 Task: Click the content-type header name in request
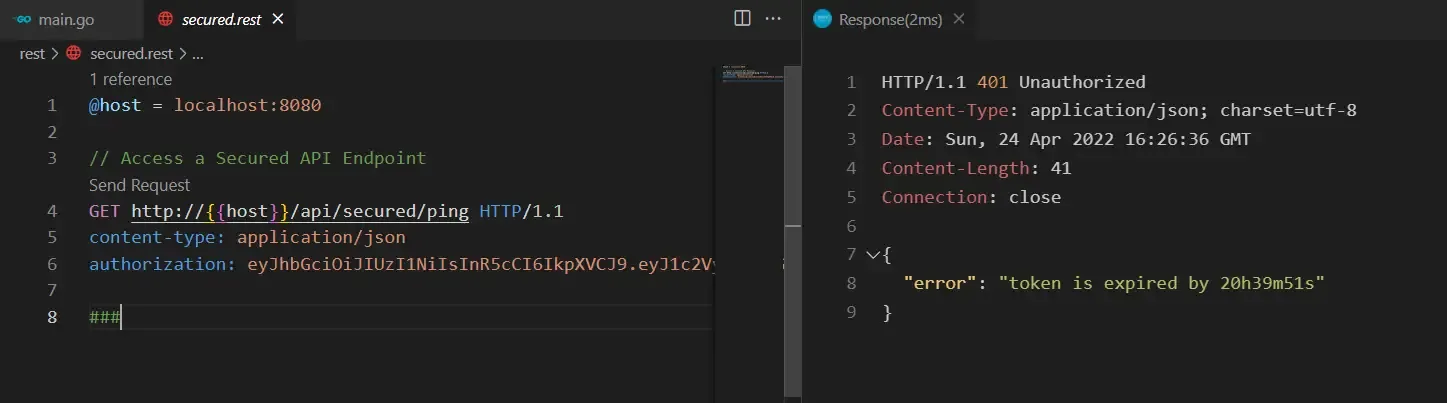[x=158, y=238]
